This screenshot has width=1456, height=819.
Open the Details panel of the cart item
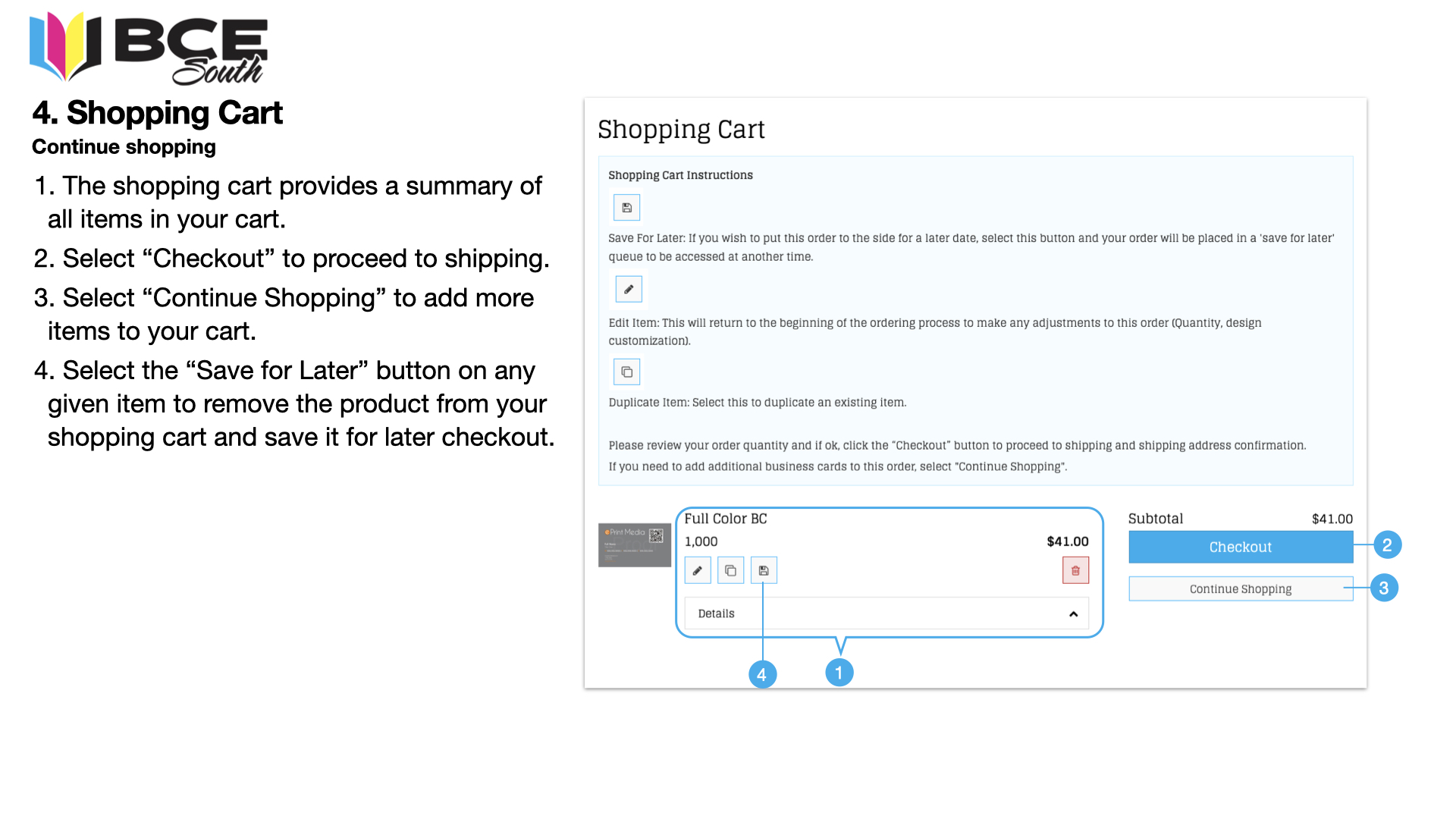(x=886, y=613)
